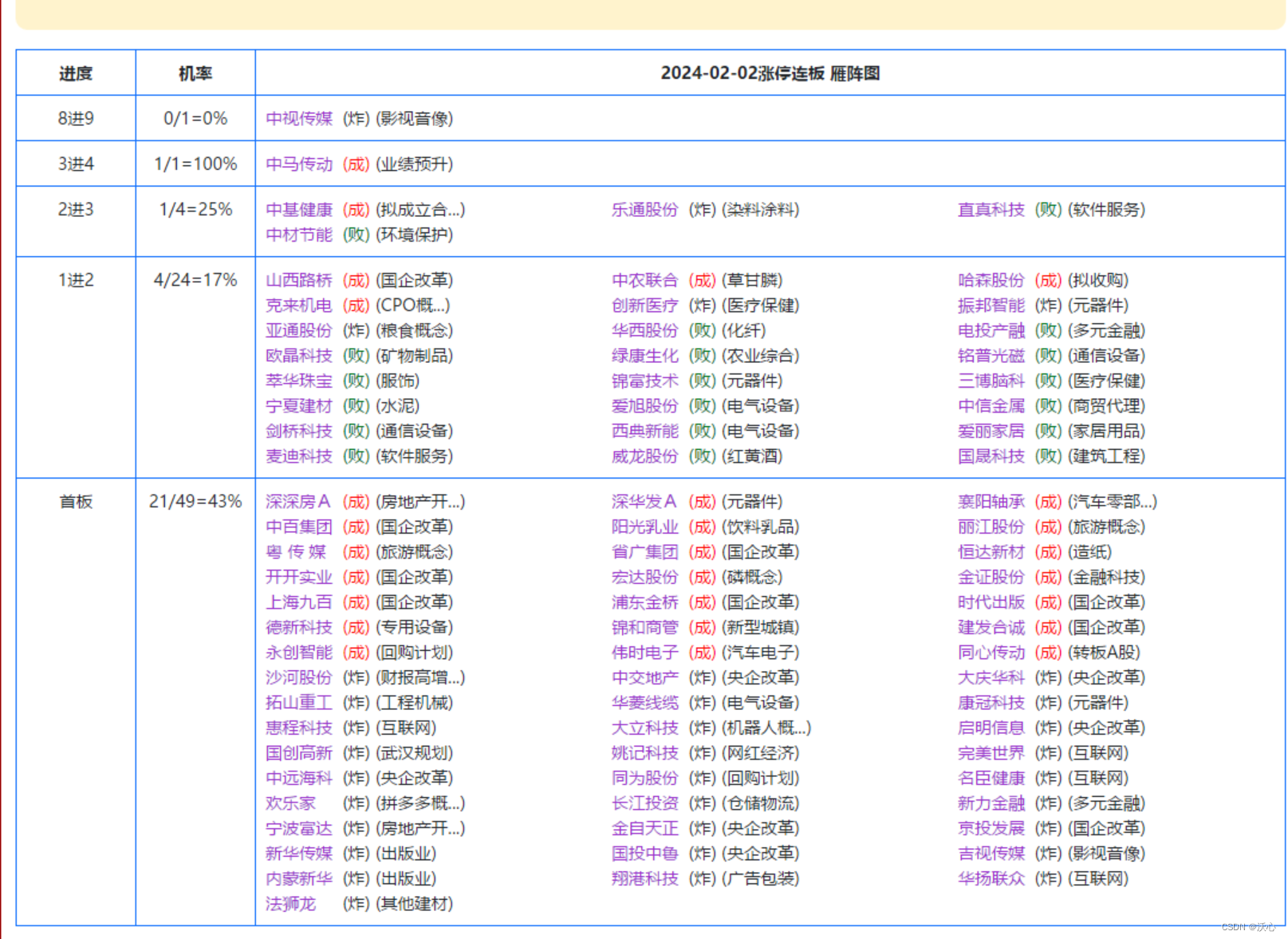The height and width of the screenshot is (939, 1288).
Task: Open the 哈森股份 link
Action: click(x=991, y=280)
